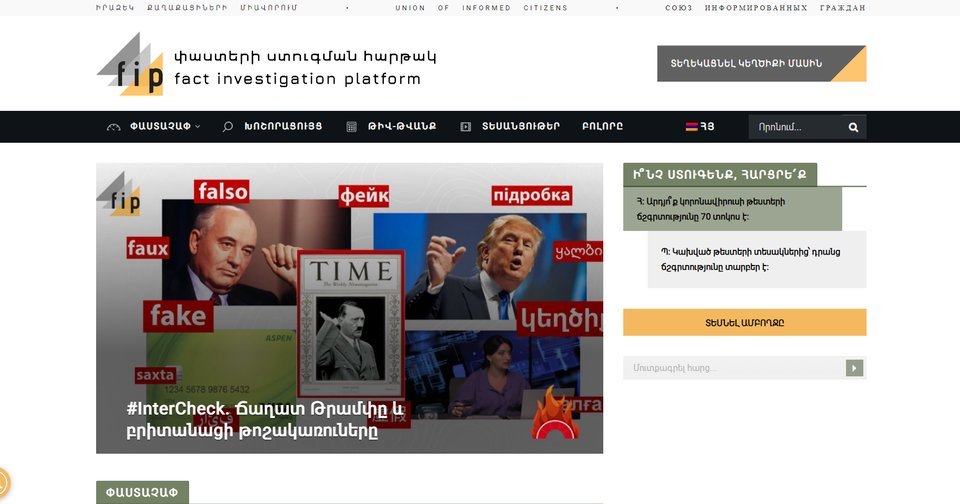Click the round widget at left edge
Image resolution: width=960 pixels, height=504 pixels.
point(3,482)
